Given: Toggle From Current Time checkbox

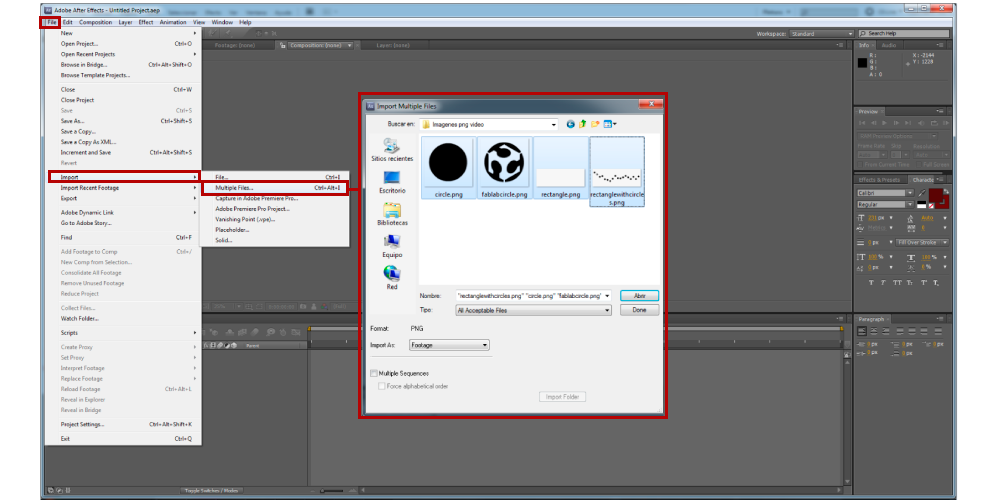Looking at the screenshot, I should [x=860, y=165].
